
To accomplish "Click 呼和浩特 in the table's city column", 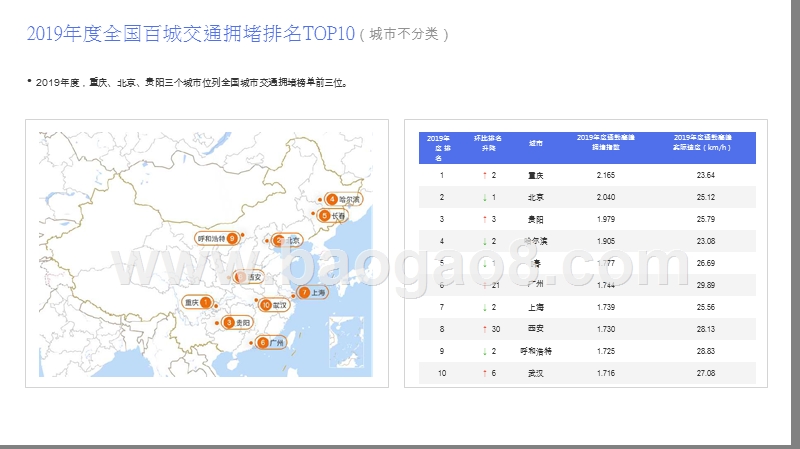I will [536, 351].
